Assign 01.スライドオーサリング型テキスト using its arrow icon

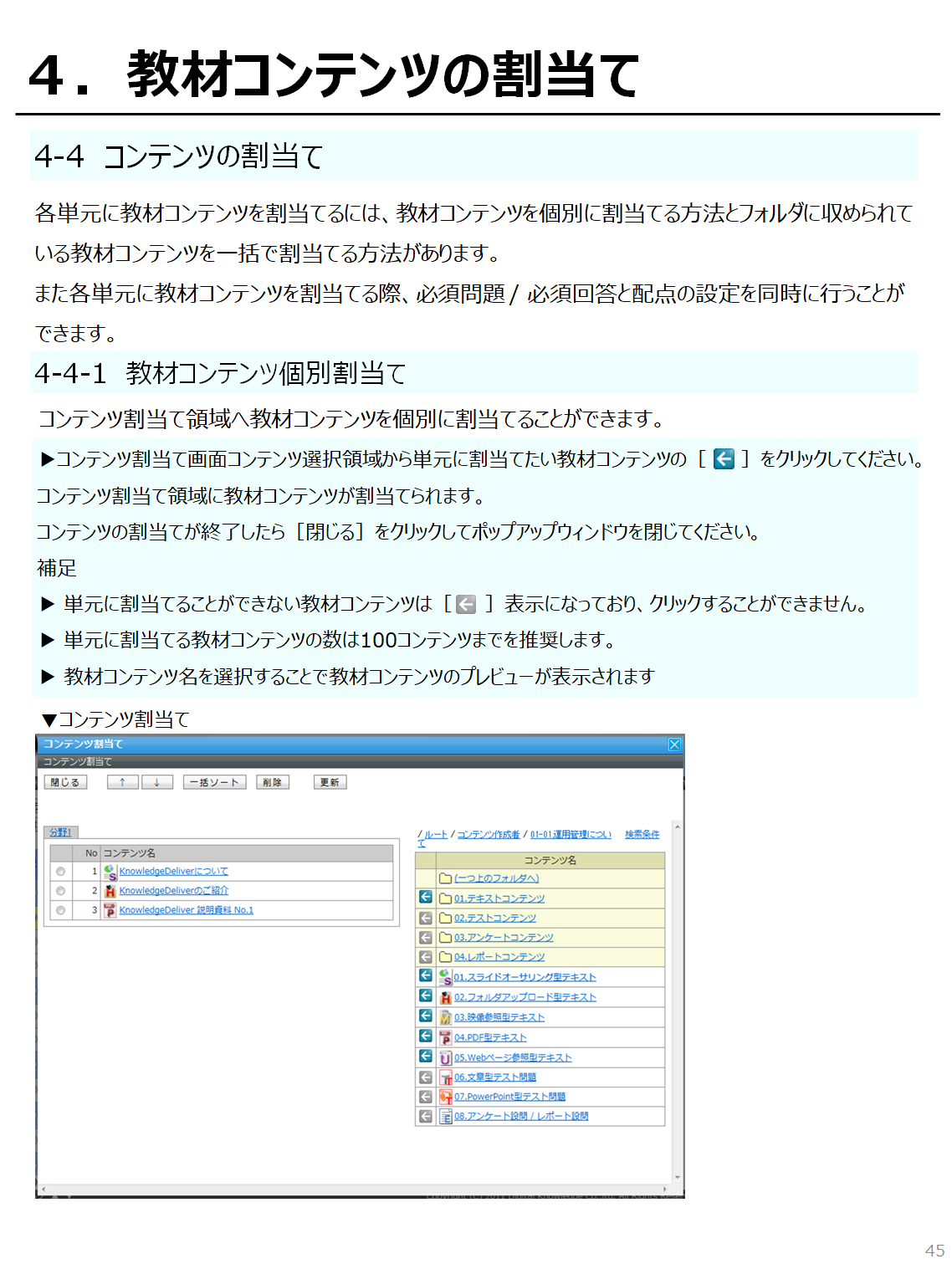[x=426, y=976]
